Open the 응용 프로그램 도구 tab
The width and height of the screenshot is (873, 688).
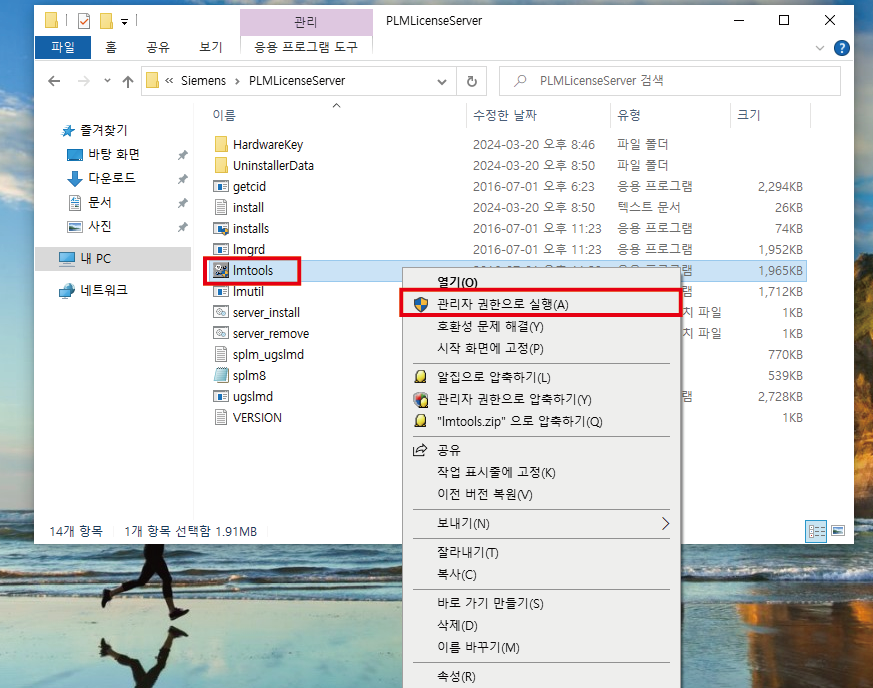coord(306,47)
